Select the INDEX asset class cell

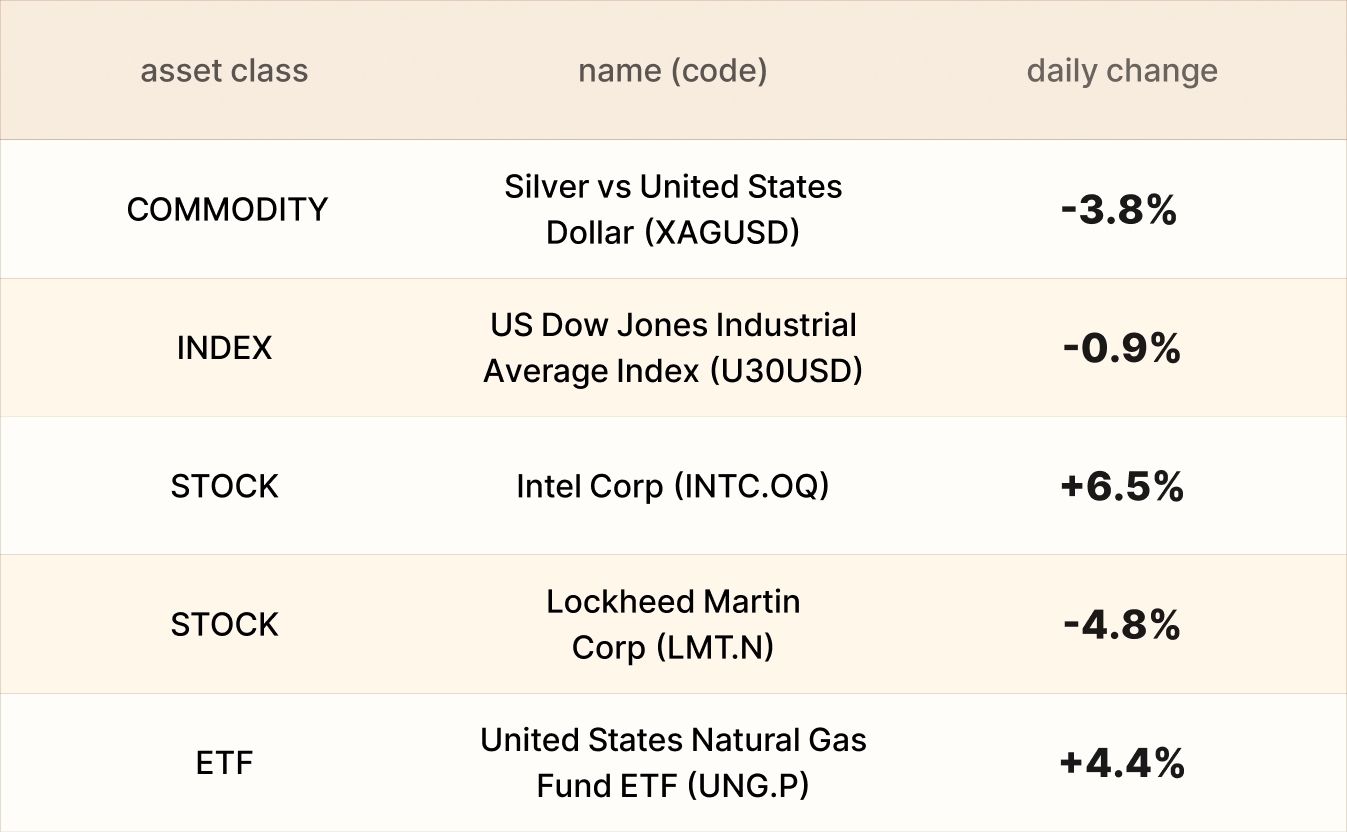pos(224,348)
